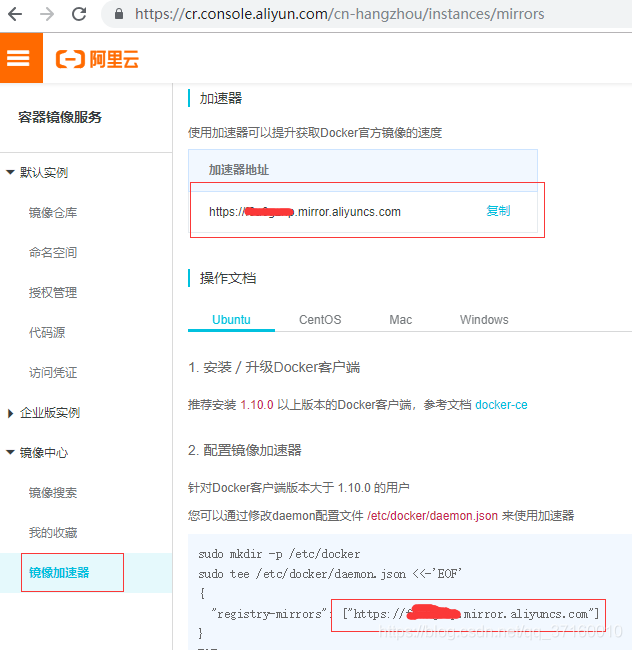The image size is (632, 650).
Task: Open 镜像搜索 in the sidebar
Action: point(53,492)
